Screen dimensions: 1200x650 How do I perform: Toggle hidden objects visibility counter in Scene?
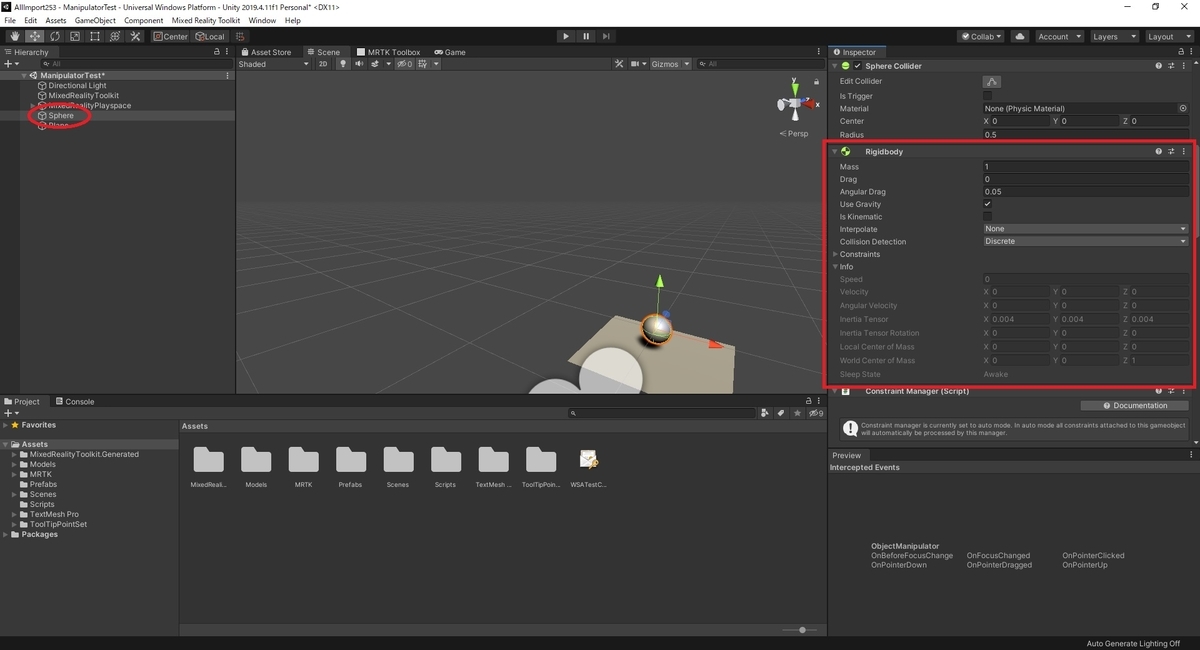coord(404,64)
